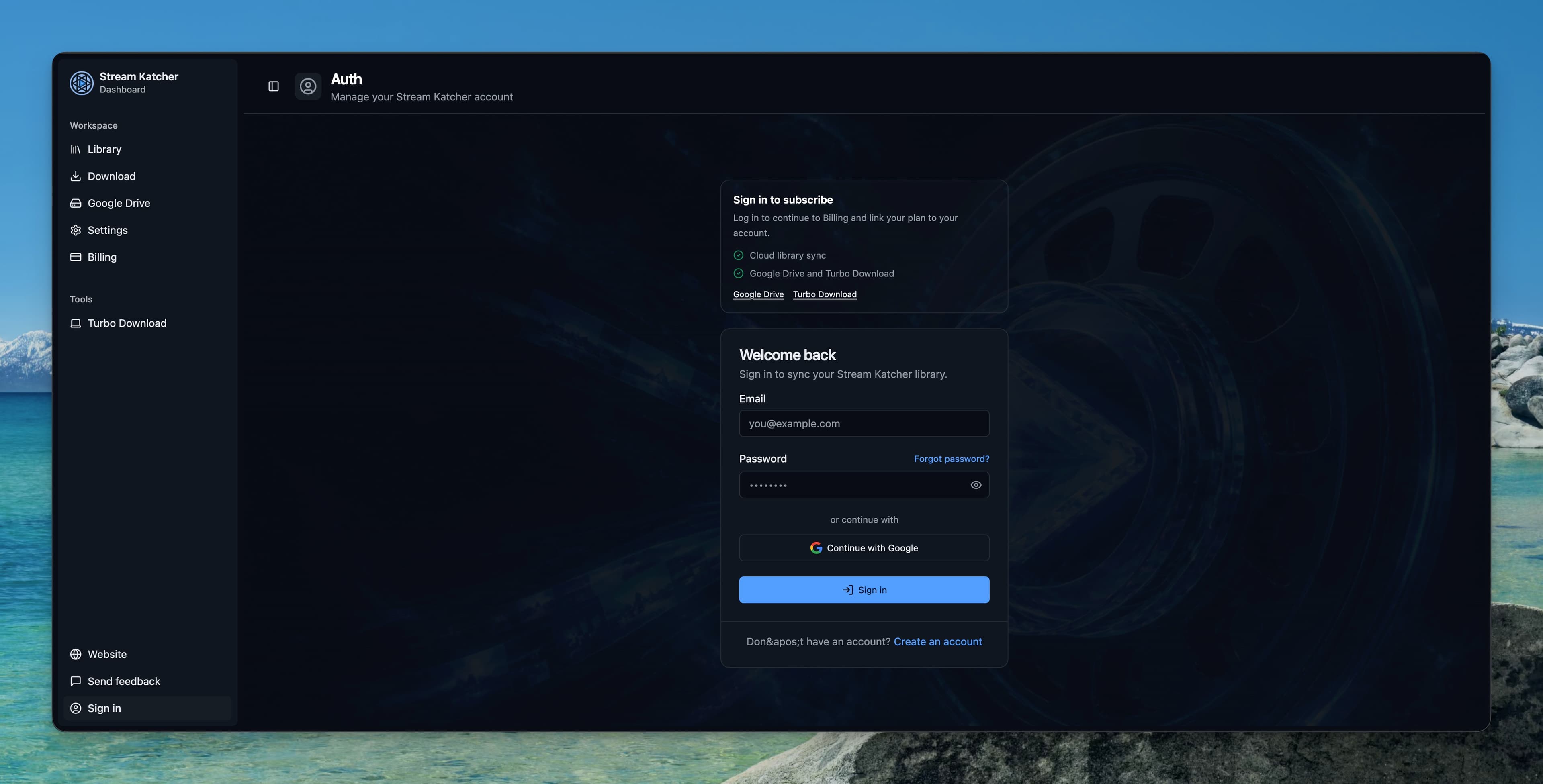
Task: Click the Create an account link
Action: 937,641
